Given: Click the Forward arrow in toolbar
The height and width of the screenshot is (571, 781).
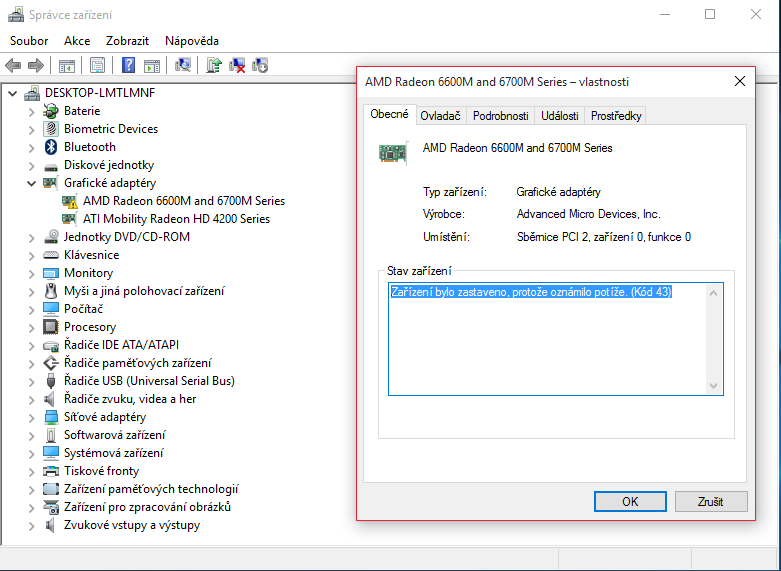Looking at the screenshot, I should pos(36,65).
